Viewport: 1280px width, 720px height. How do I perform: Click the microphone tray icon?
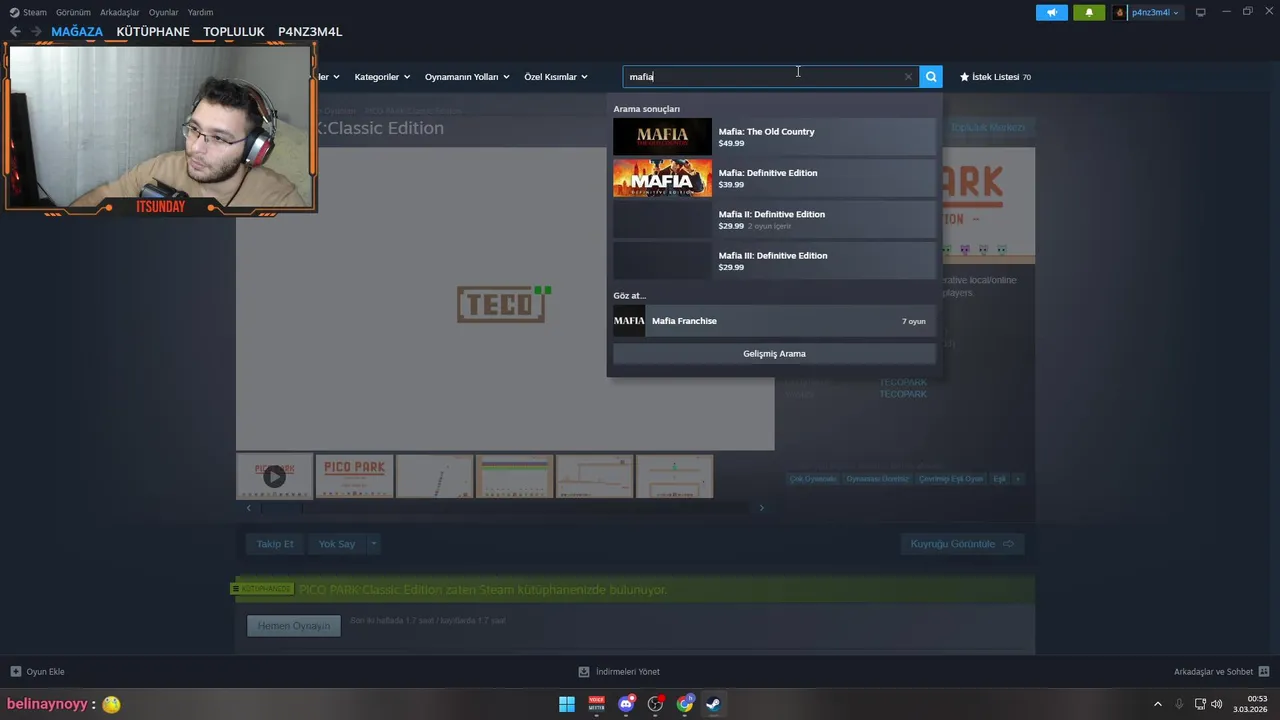pyautogui.click(x=1179, y=704)
